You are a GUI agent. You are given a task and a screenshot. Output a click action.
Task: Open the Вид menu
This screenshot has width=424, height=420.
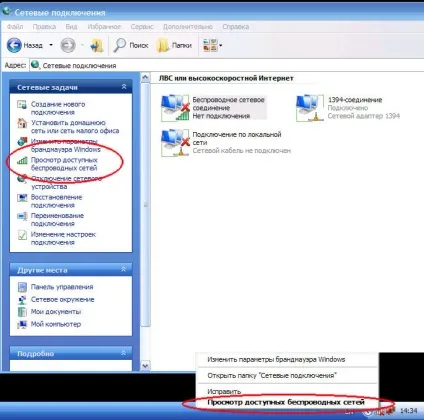(71, 27)
